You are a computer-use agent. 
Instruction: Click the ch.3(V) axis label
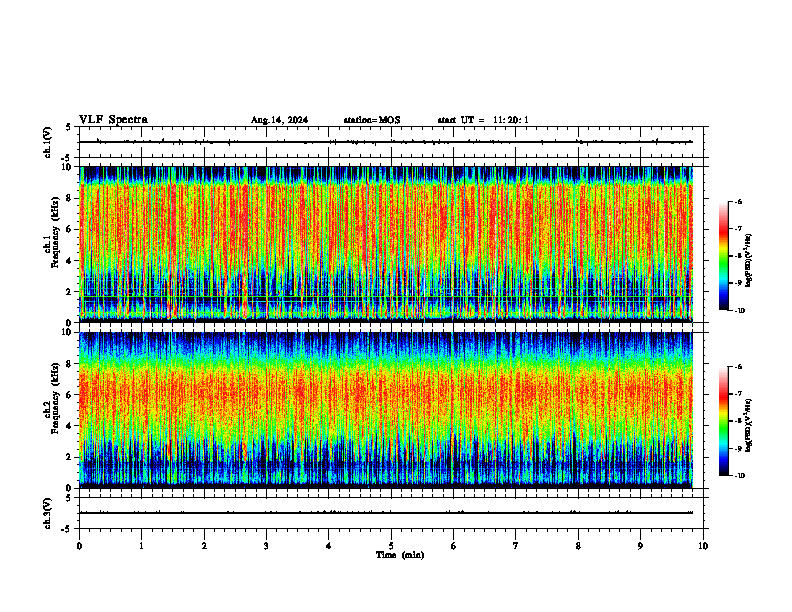tap(47, 513)
